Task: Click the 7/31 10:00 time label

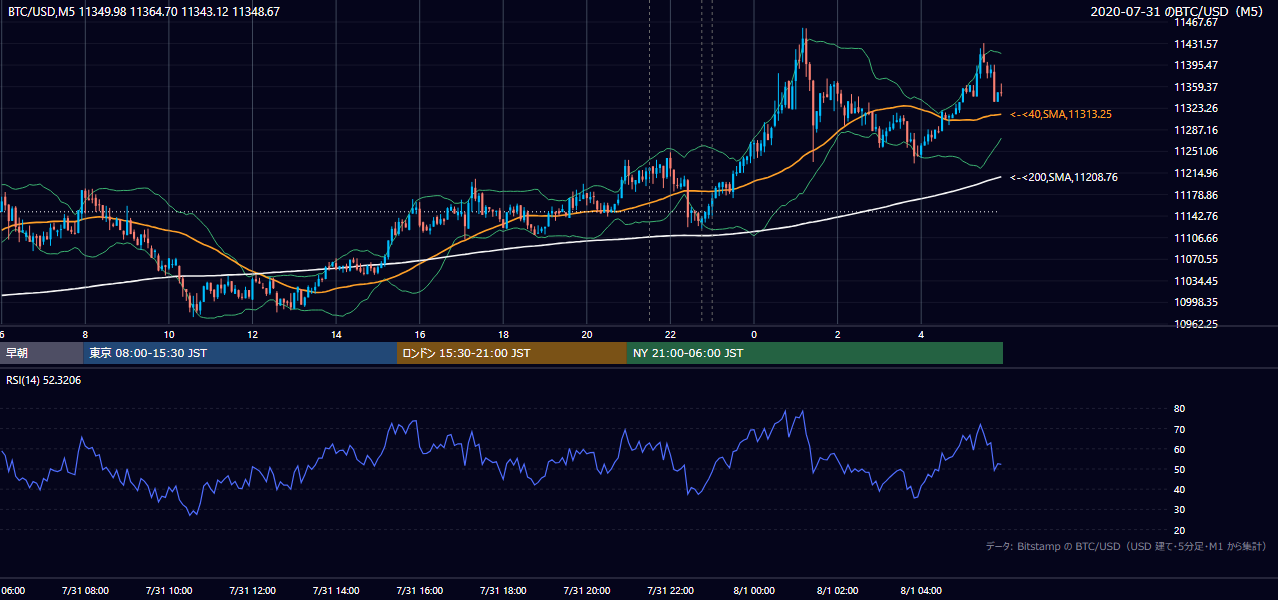Action: click(168, 590)
